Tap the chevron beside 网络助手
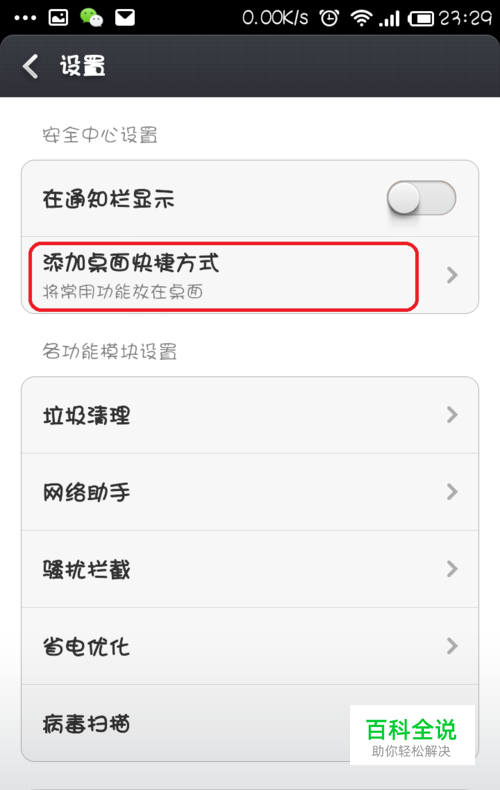Screen dimensions: 500x790 tap(452, 492)
